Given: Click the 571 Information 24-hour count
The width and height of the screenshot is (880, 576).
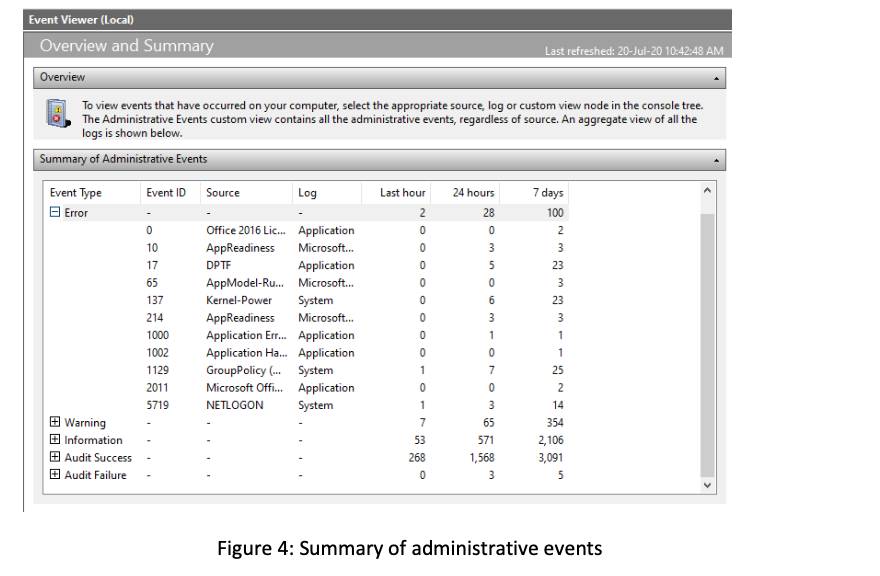Looking at the screenshot, I should coord(485,440).
